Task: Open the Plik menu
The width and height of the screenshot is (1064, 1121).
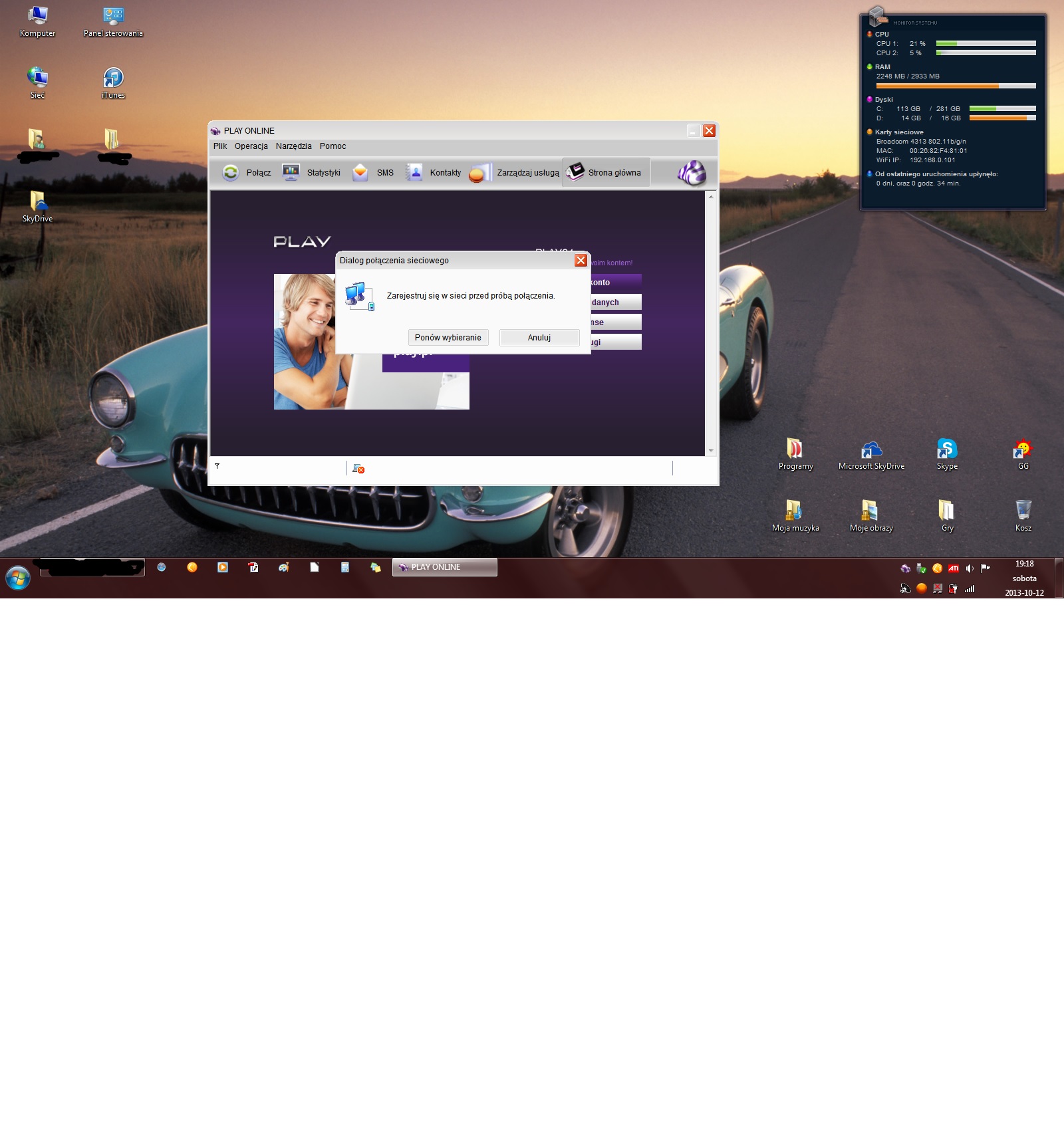Action: 220,146
